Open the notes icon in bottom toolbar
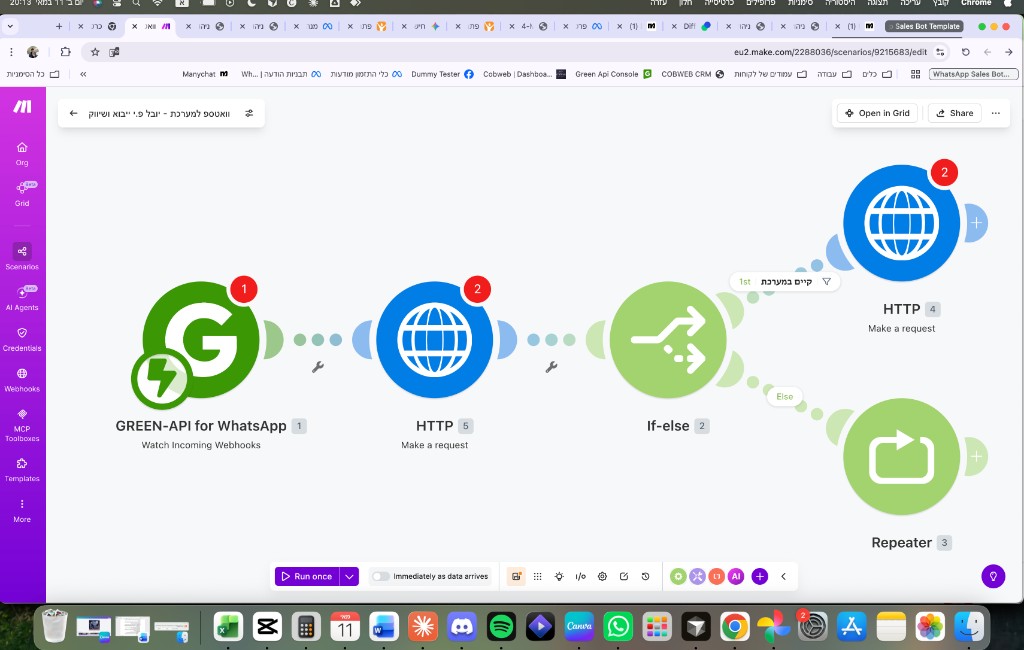This screenshot has height=650, width=1024. [x=624, y=576]
